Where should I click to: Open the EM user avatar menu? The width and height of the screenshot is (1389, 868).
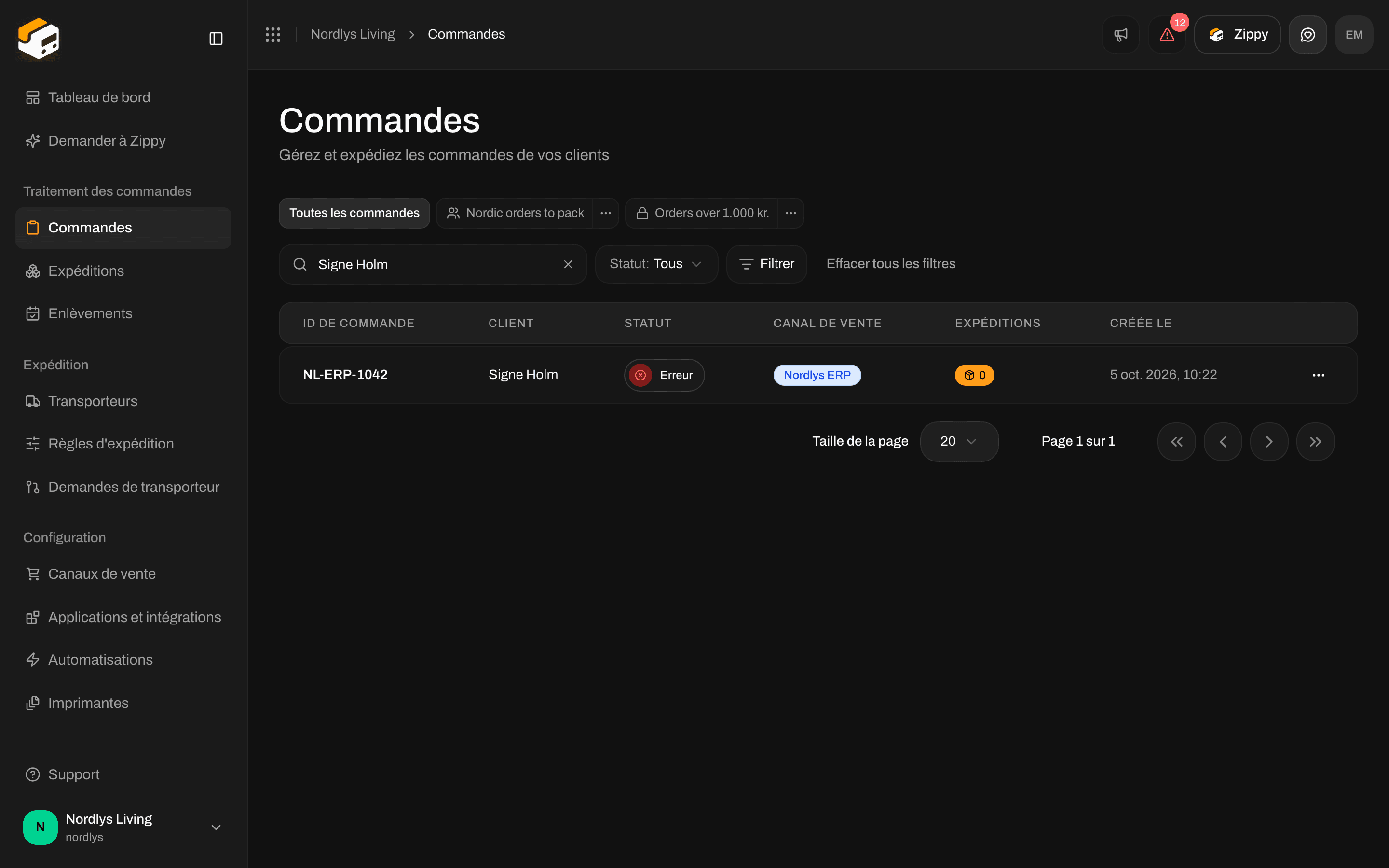tap(1354, 34)
